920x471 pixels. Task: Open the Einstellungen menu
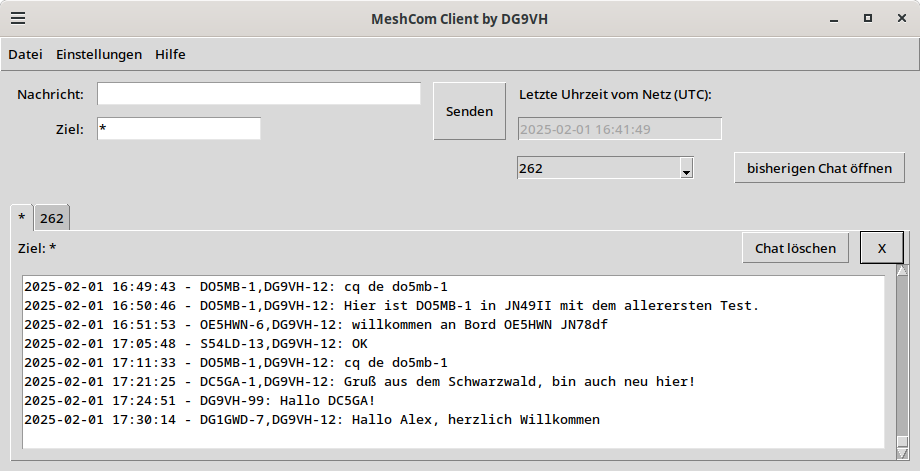[x=99, y=54]
